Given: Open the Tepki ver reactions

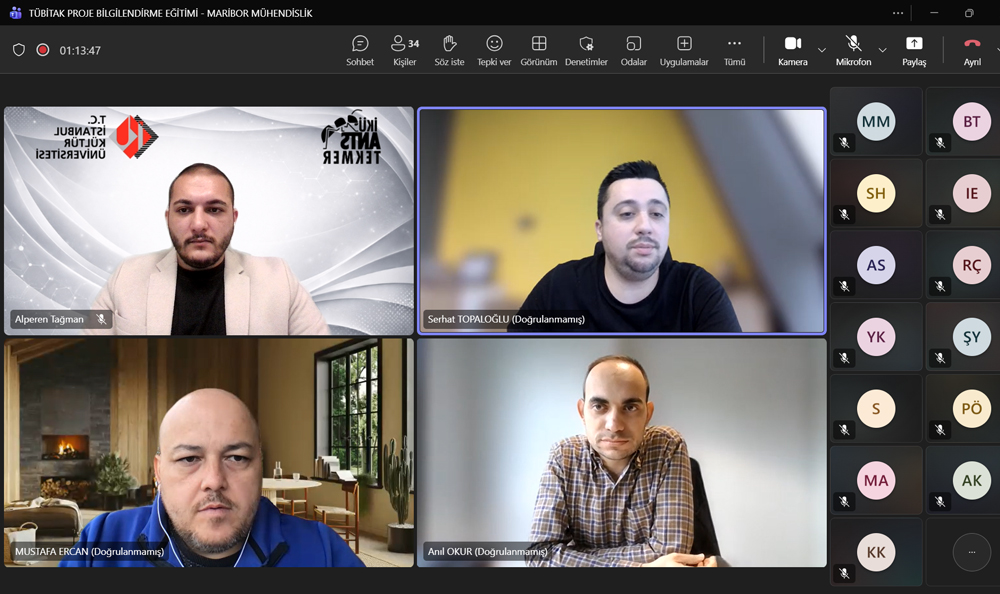Looking at the screenshot, I should coord(494,49).
